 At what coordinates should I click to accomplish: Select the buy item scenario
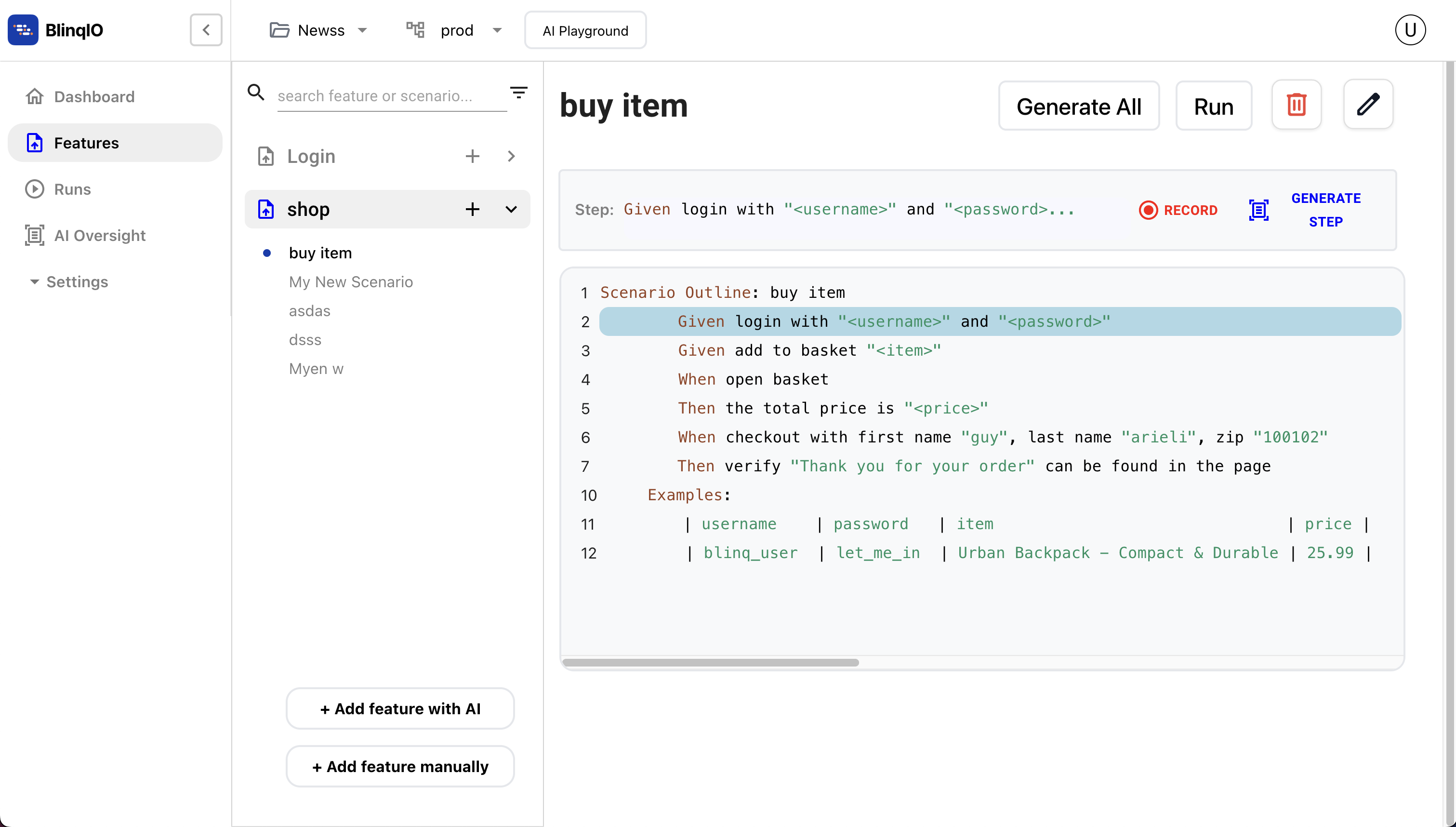(320, 253)
